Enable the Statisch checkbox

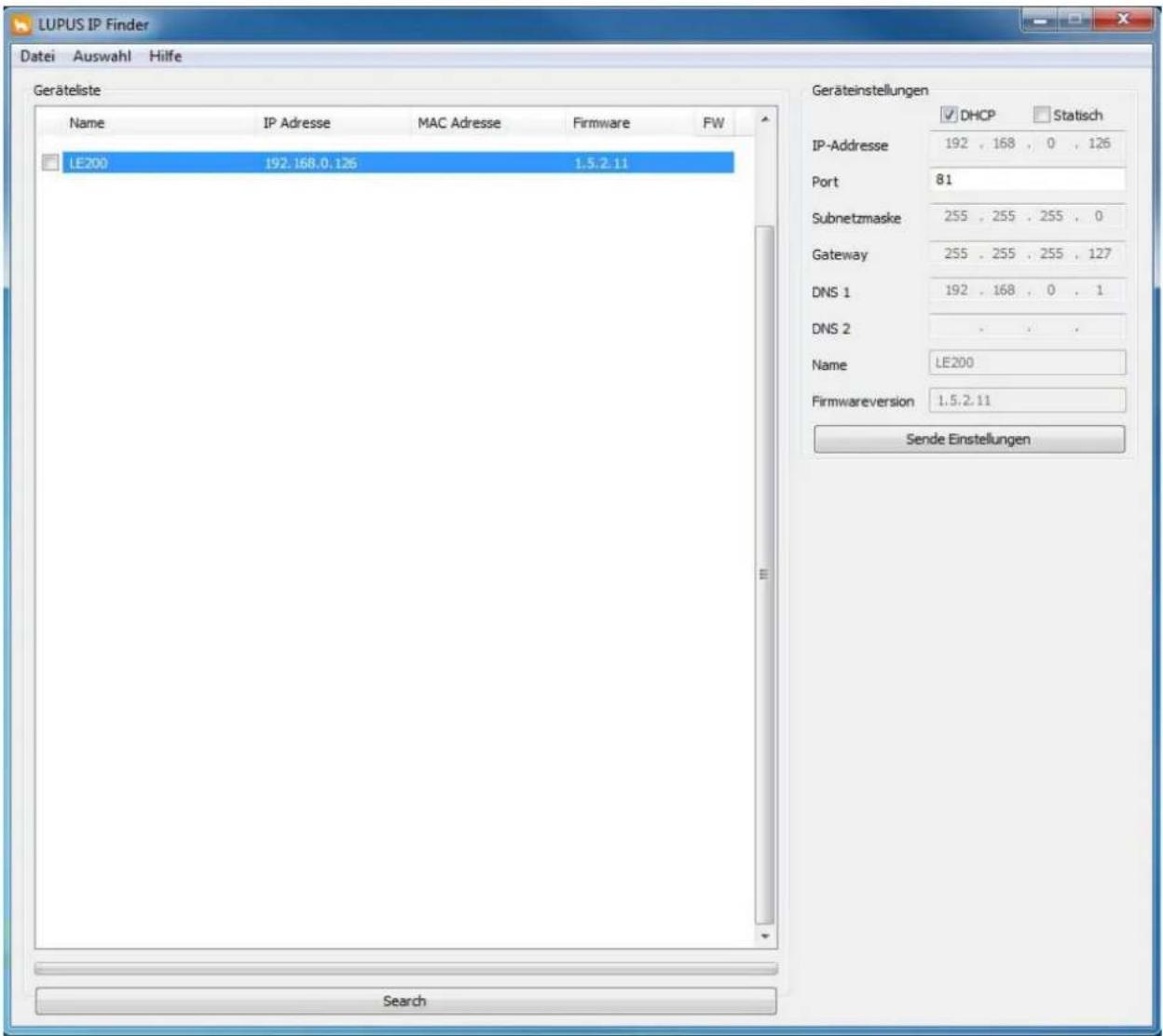(x=1041, y=115)
